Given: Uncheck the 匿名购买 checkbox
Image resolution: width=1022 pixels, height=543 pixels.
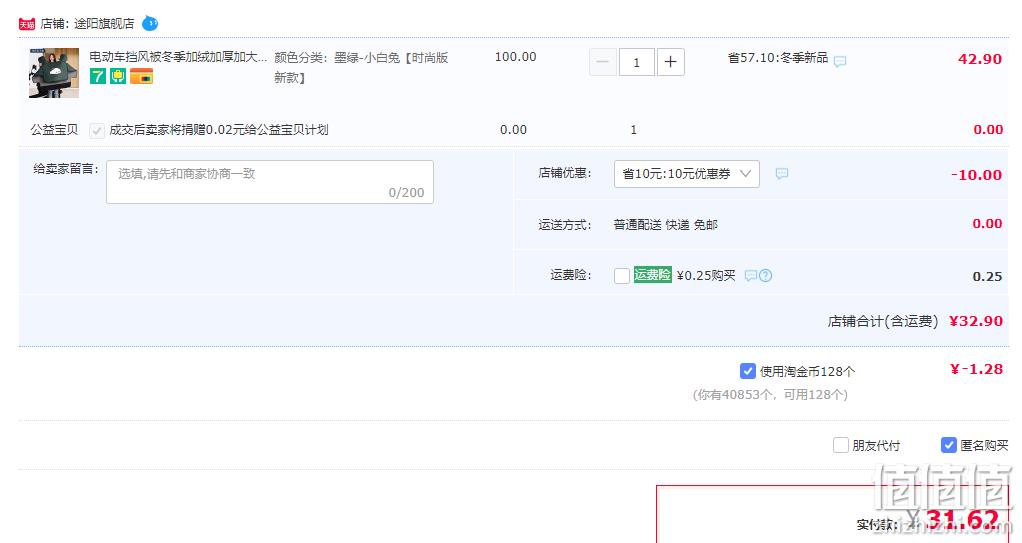Looking at the screenshot, I should coord(949,445).
